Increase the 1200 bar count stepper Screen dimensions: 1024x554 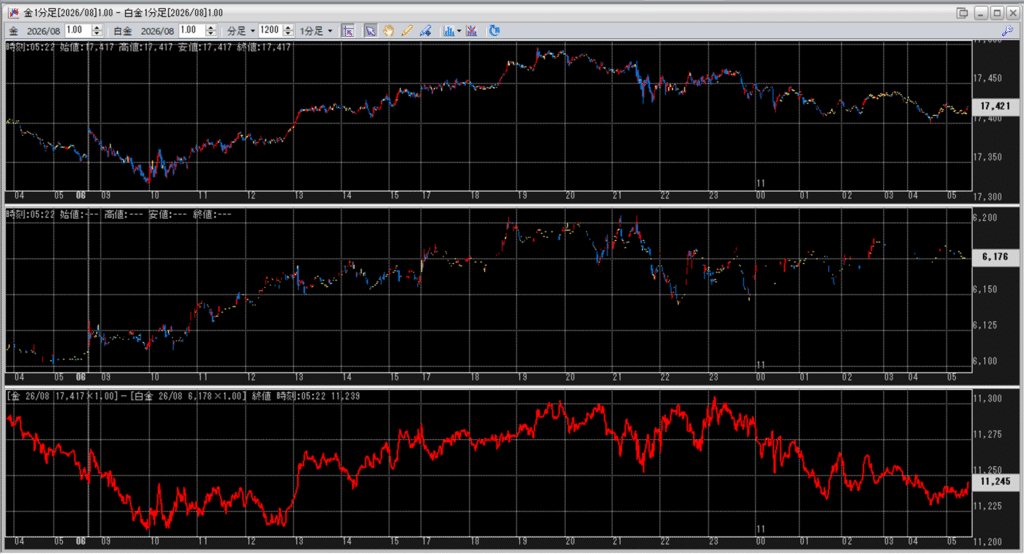[289, 28]
